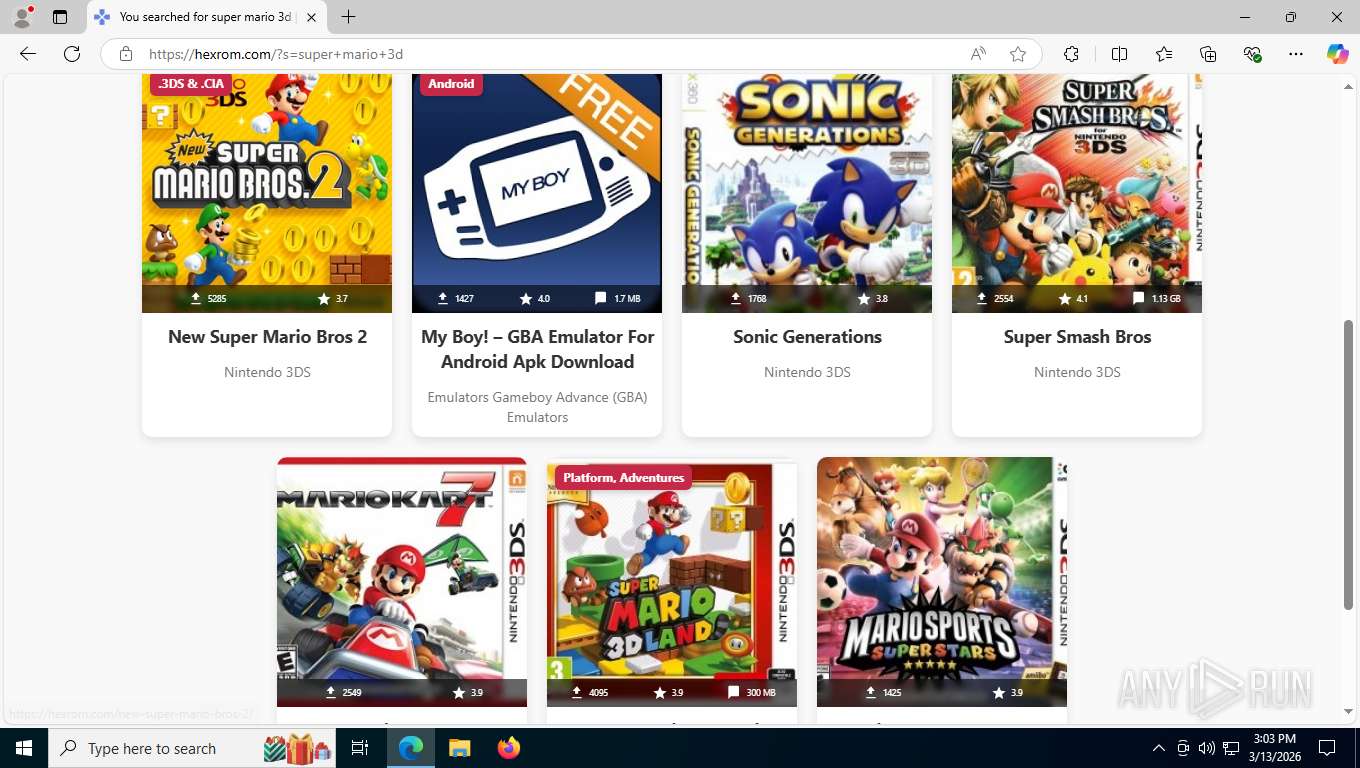Open the Collections icon

pyautogui.click(x=1208, y=54)
